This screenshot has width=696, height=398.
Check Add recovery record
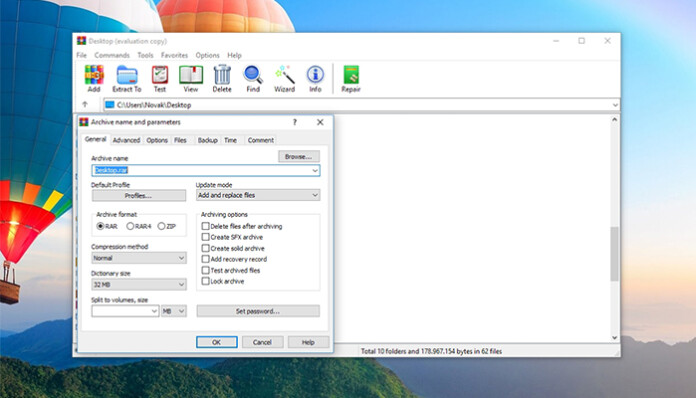click(206, 259)
